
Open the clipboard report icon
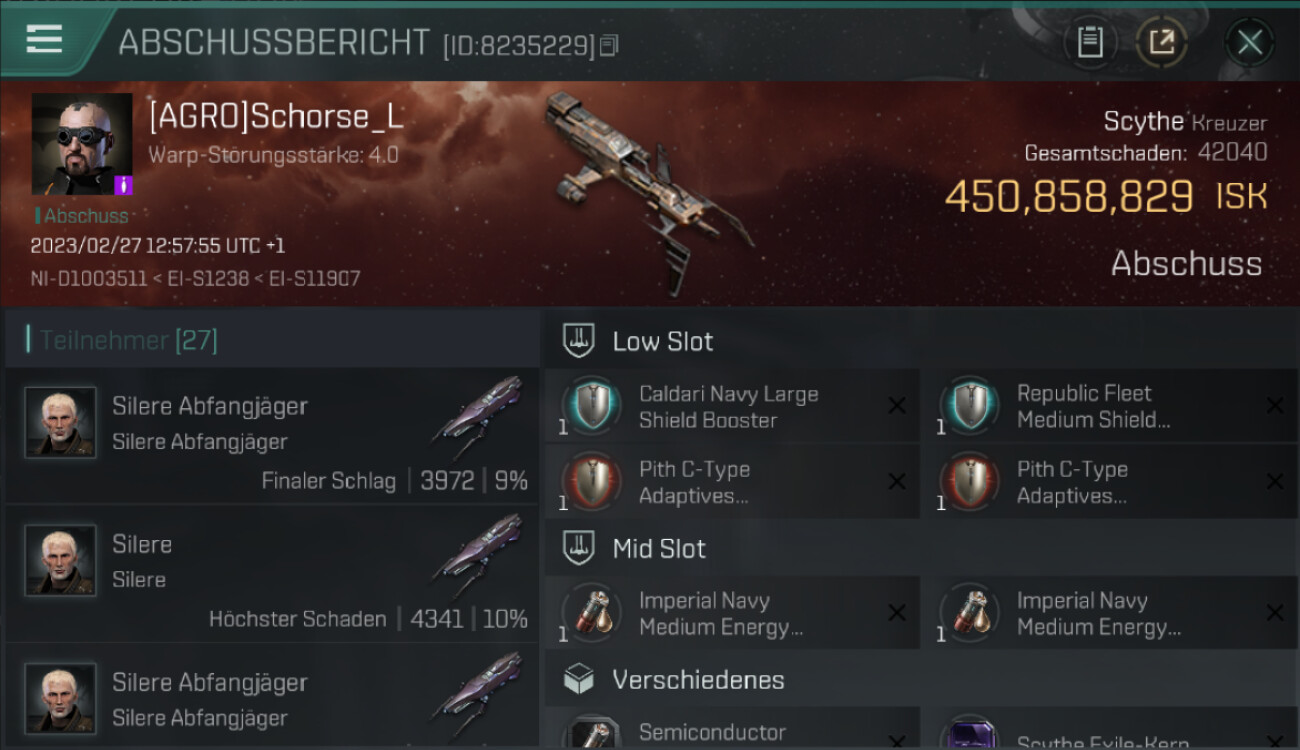(x=1090, y=42)
